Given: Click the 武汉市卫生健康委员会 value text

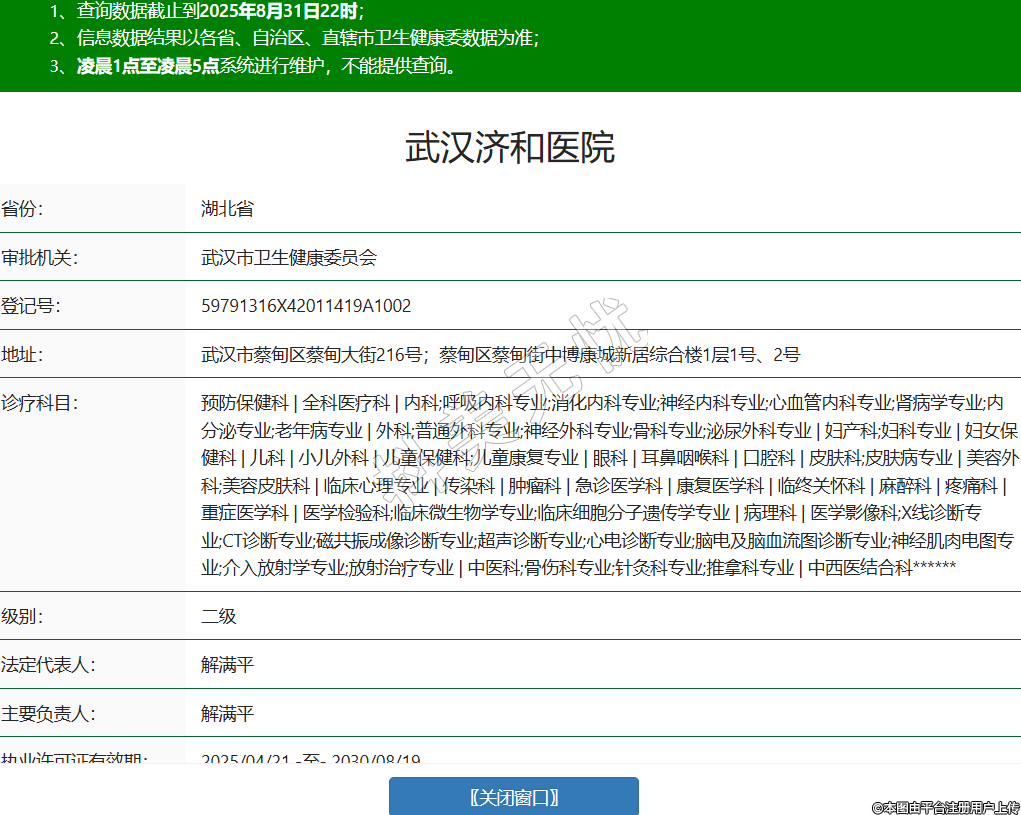Looking at the screenshot, I should [289, 258].
